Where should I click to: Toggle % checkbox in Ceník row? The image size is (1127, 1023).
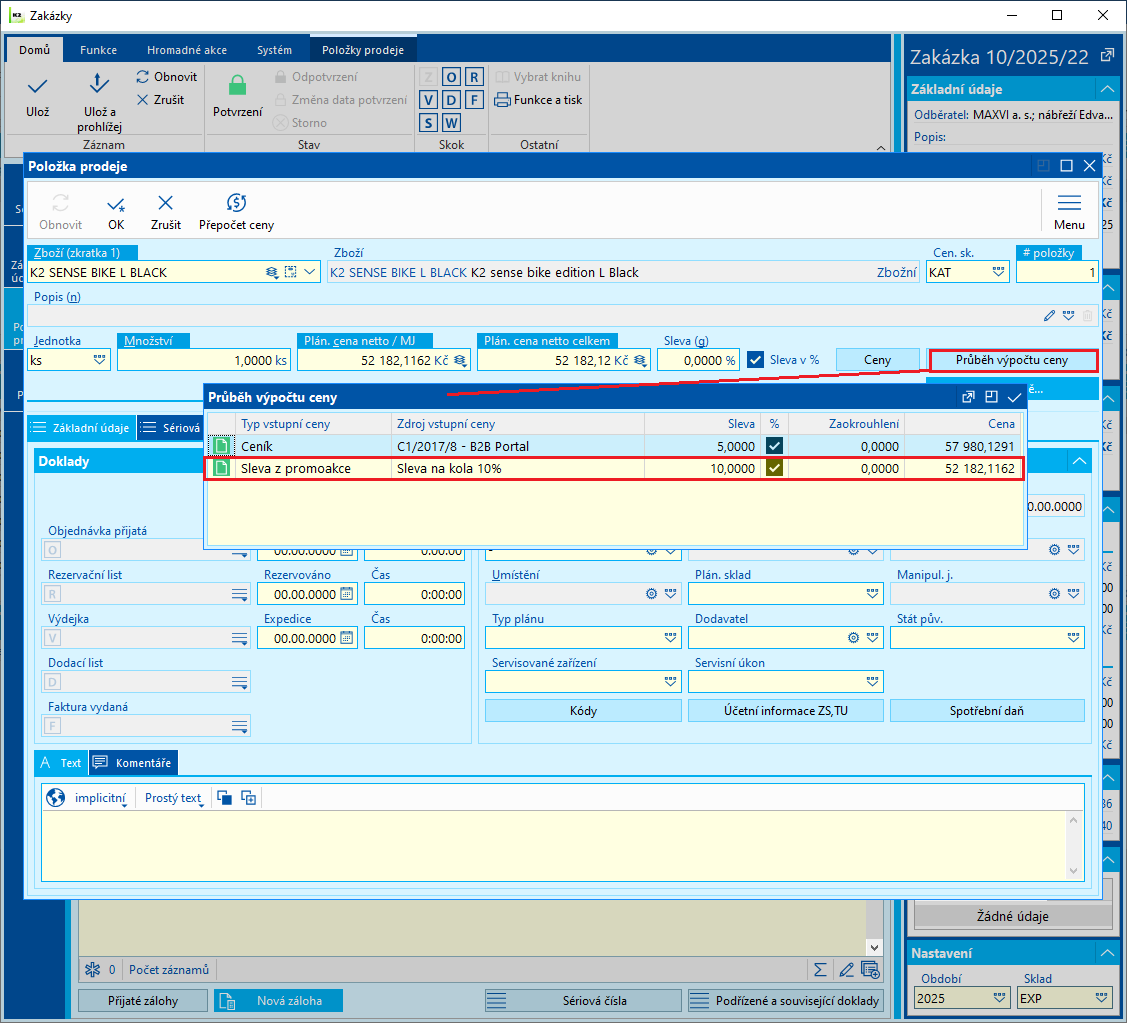pyautogui.click(x=774, y=446)
